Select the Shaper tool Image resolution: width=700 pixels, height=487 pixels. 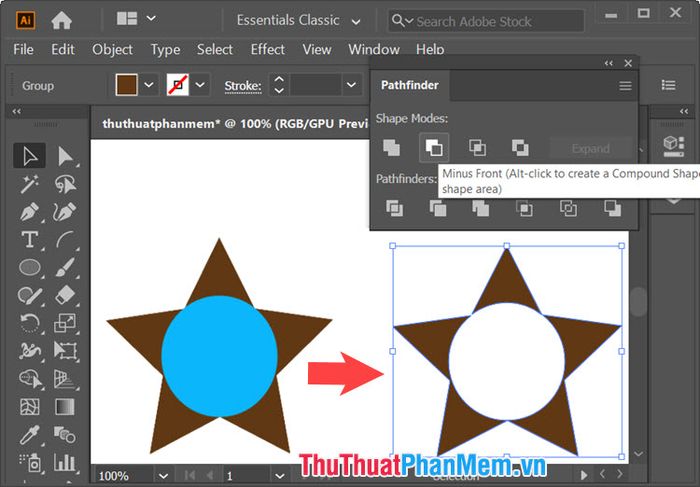click(x=29, y=295)
